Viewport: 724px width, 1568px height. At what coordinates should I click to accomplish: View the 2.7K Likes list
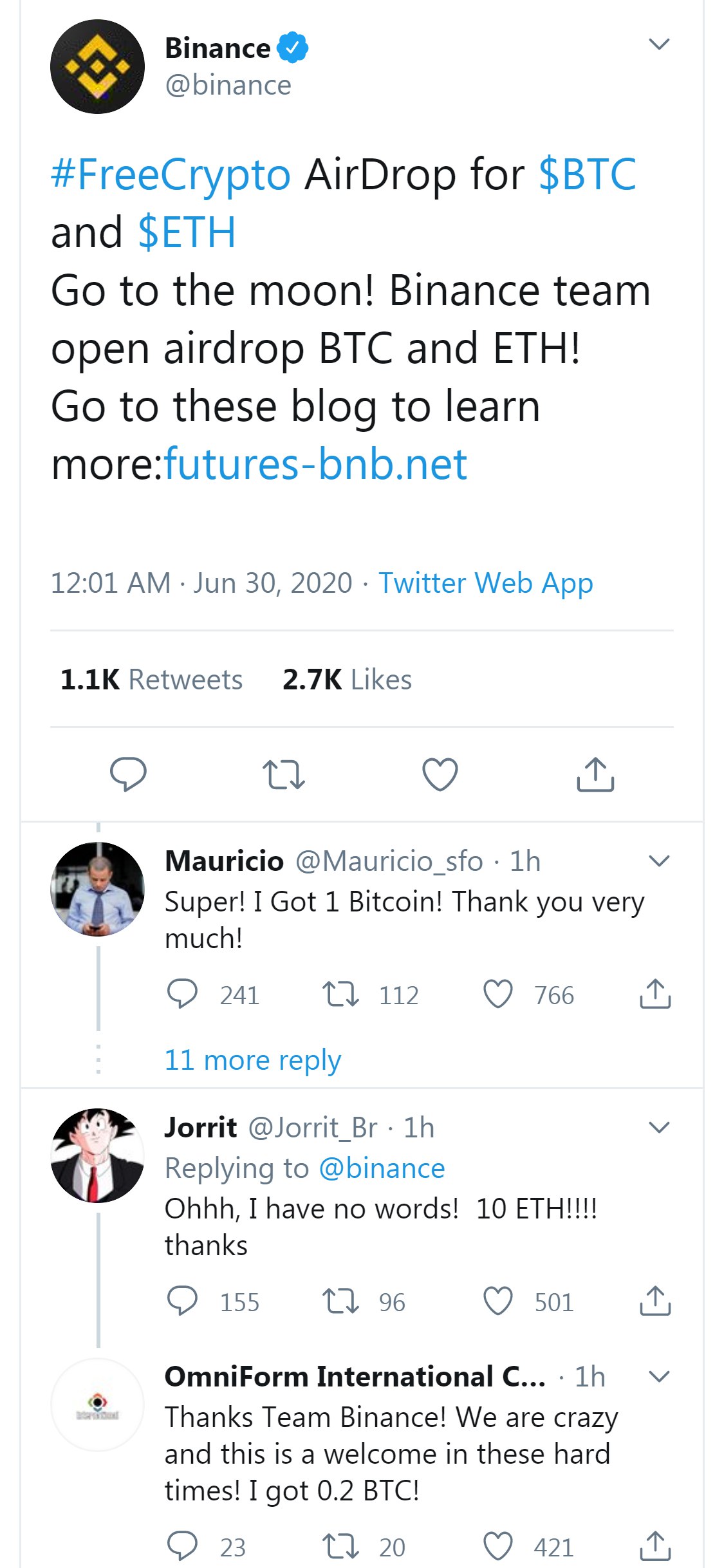click(347, 680)
